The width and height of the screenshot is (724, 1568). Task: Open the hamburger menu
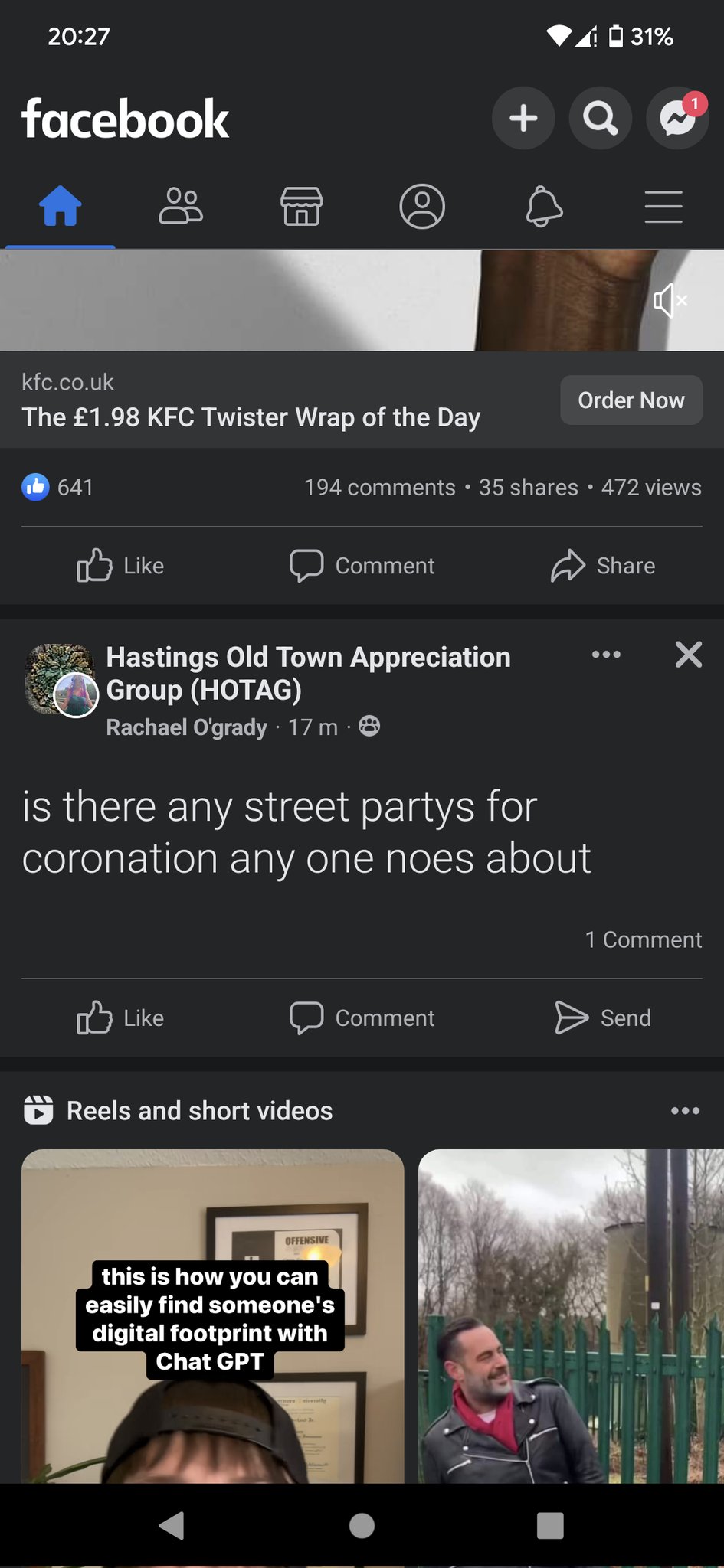coord(663,207)
